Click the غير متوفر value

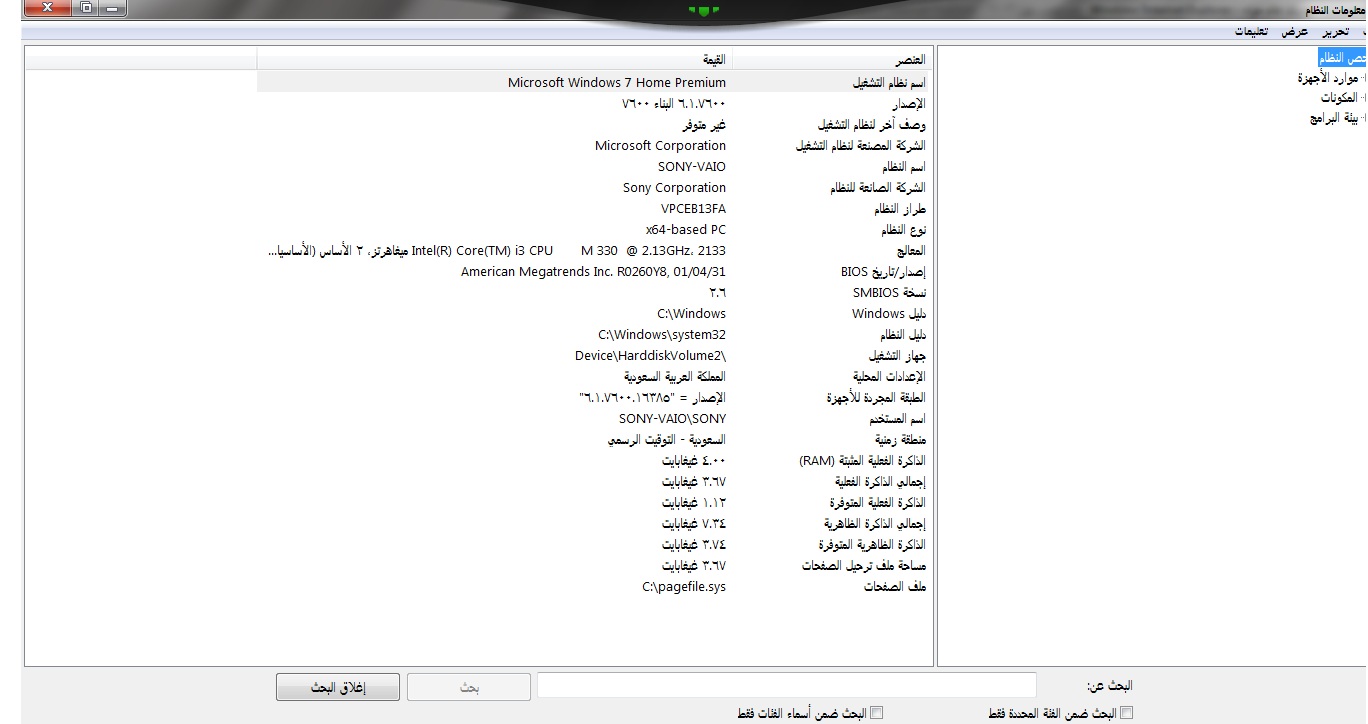click(704, 125)
